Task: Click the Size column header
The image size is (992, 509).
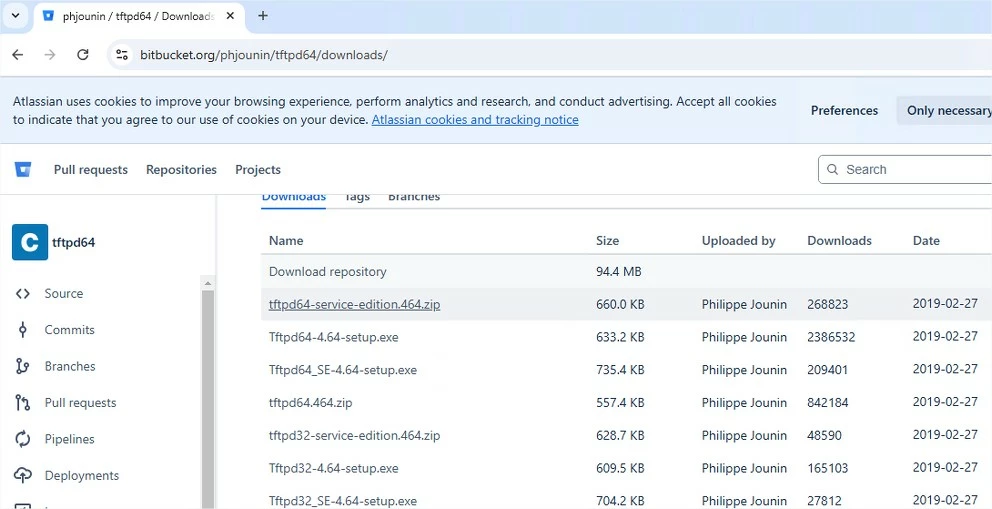Action: [x=607, y=241]
